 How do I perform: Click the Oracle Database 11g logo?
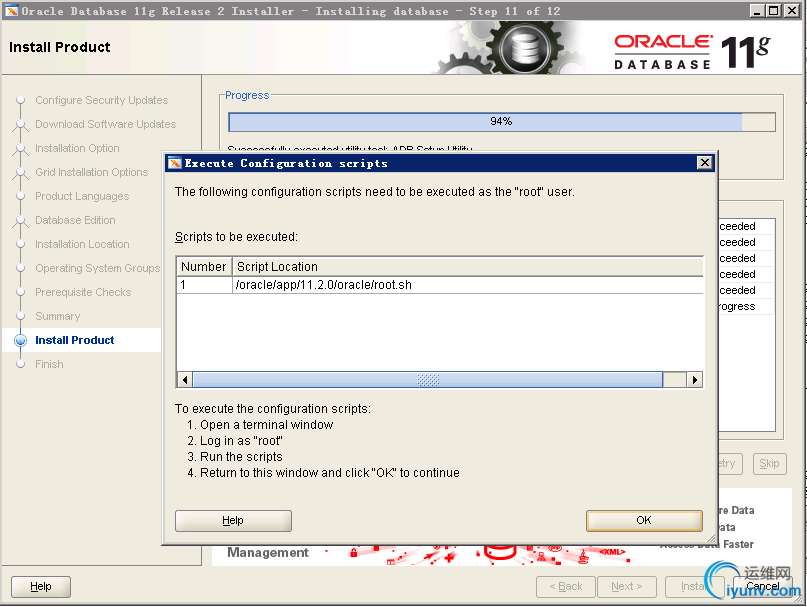[x=692, y=51]
